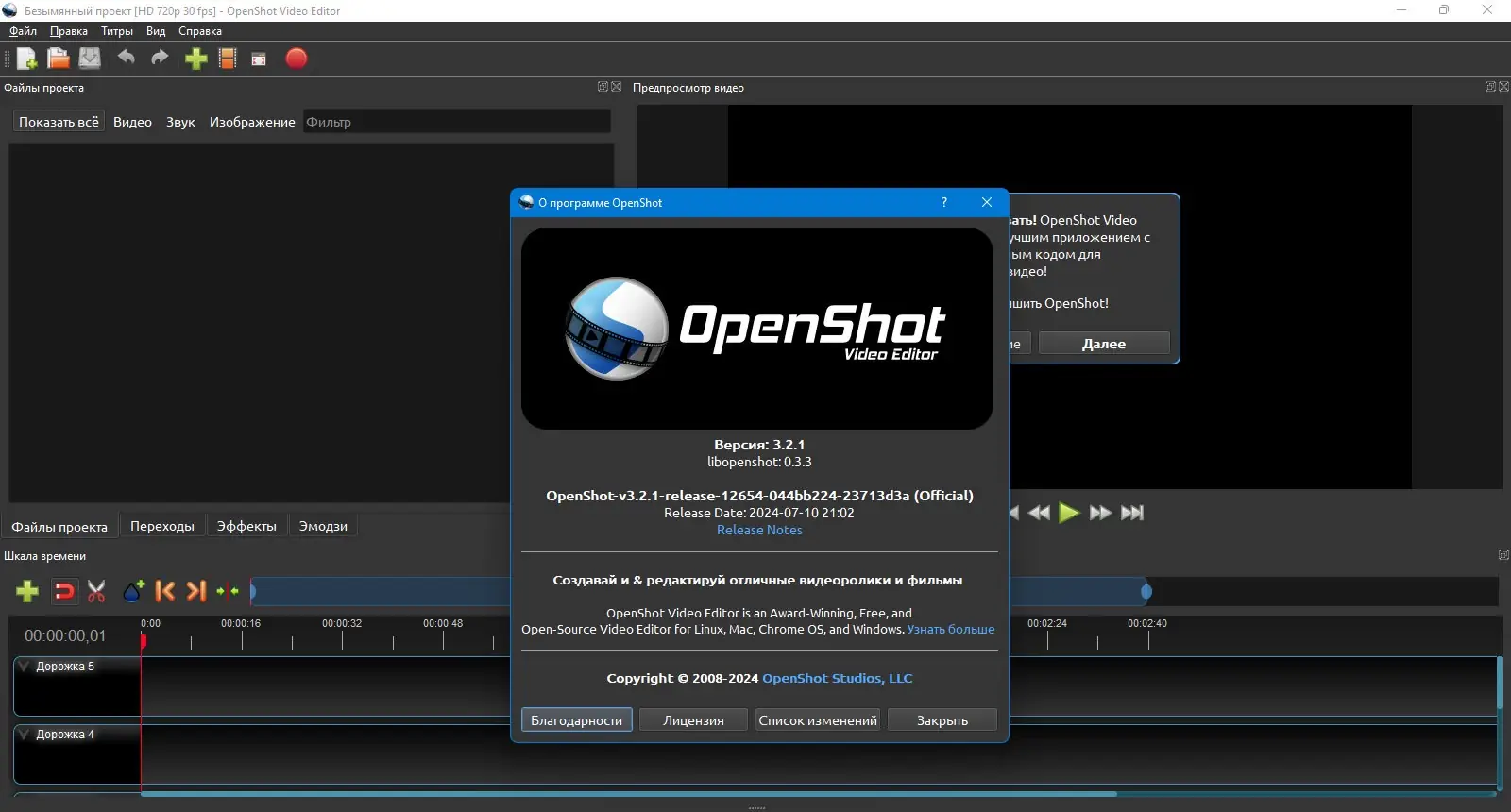This screenshot has height=812, width=1511.
Task: Click the red playhead marker on ruler
Action: point(143,642)
